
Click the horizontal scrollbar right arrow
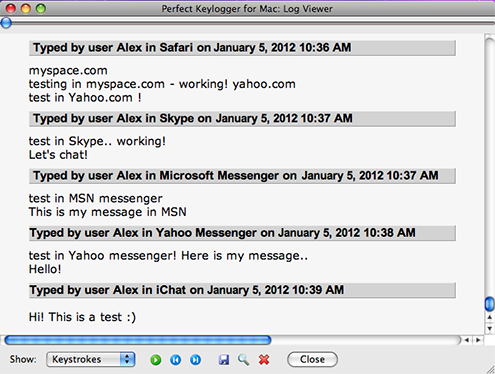click(x=478, y=340)
